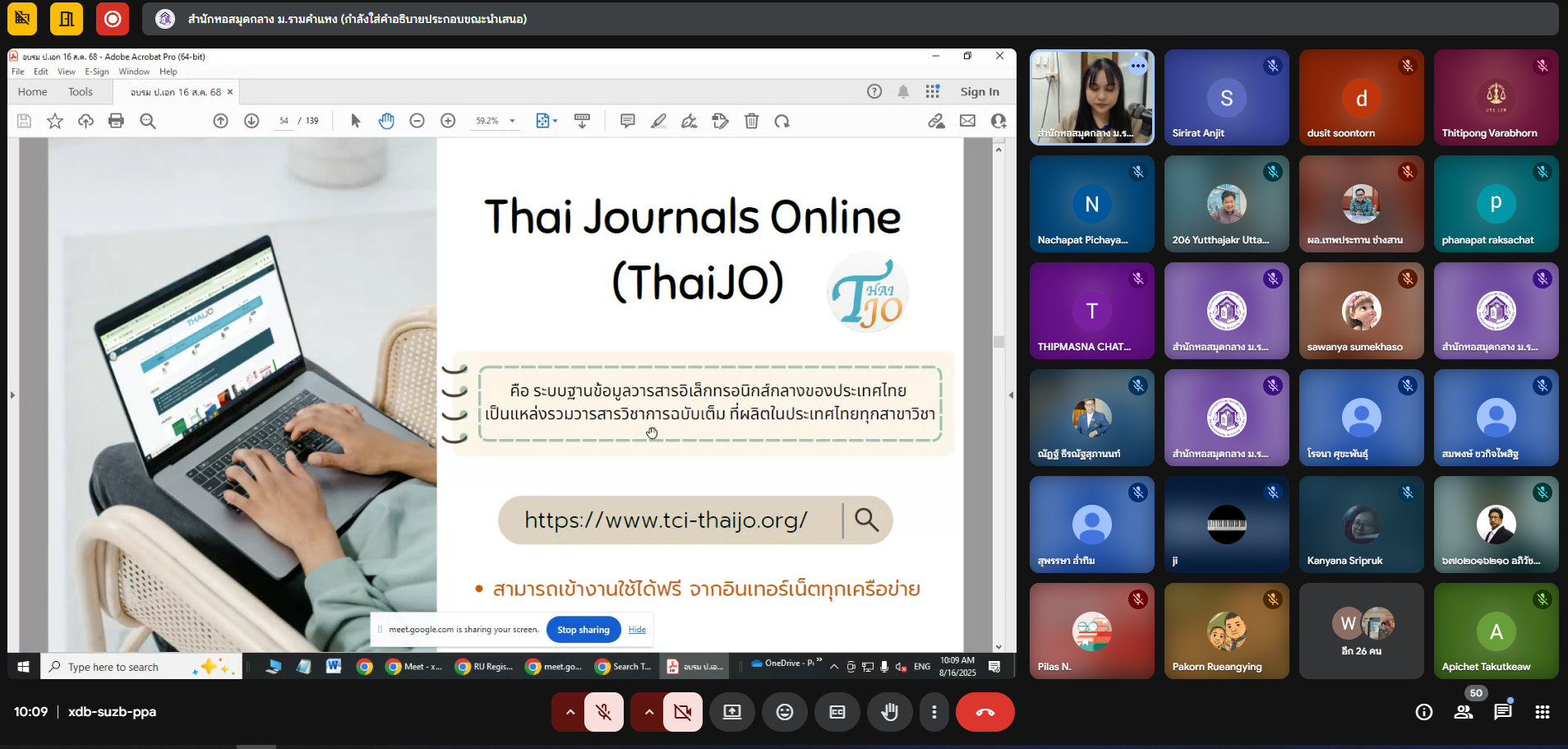Open Windows Start menu
The width and height of the screenshot is (1568, 749).
point(23,667)
